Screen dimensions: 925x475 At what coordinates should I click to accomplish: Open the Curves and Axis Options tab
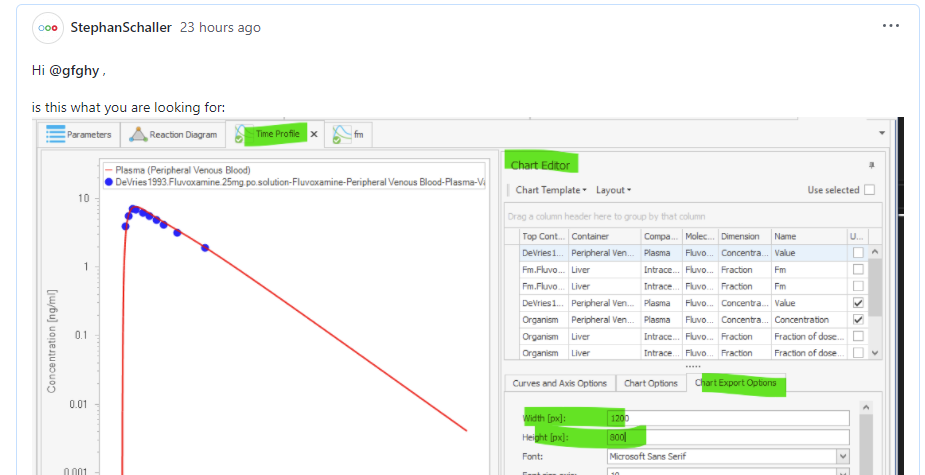click(559, 383)
